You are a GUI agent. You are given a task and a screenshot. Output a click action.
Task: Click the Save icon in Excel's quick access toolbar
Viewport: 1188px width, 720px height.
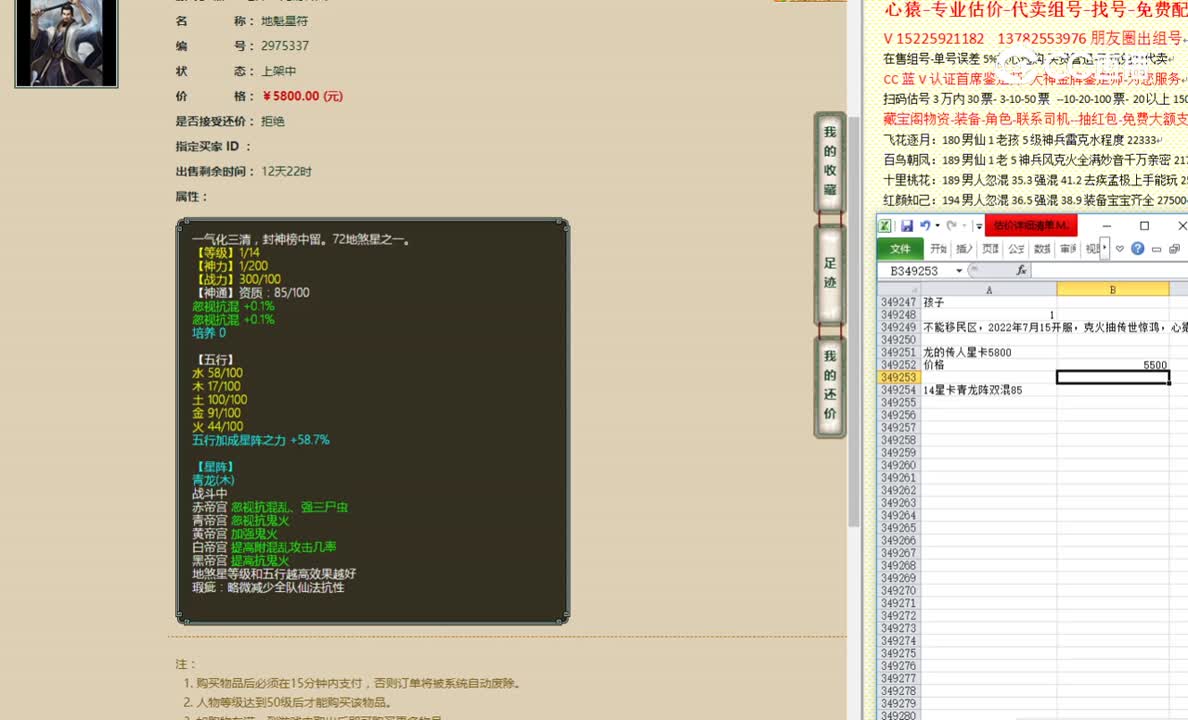pyautogui.click(x=906, y=226)
